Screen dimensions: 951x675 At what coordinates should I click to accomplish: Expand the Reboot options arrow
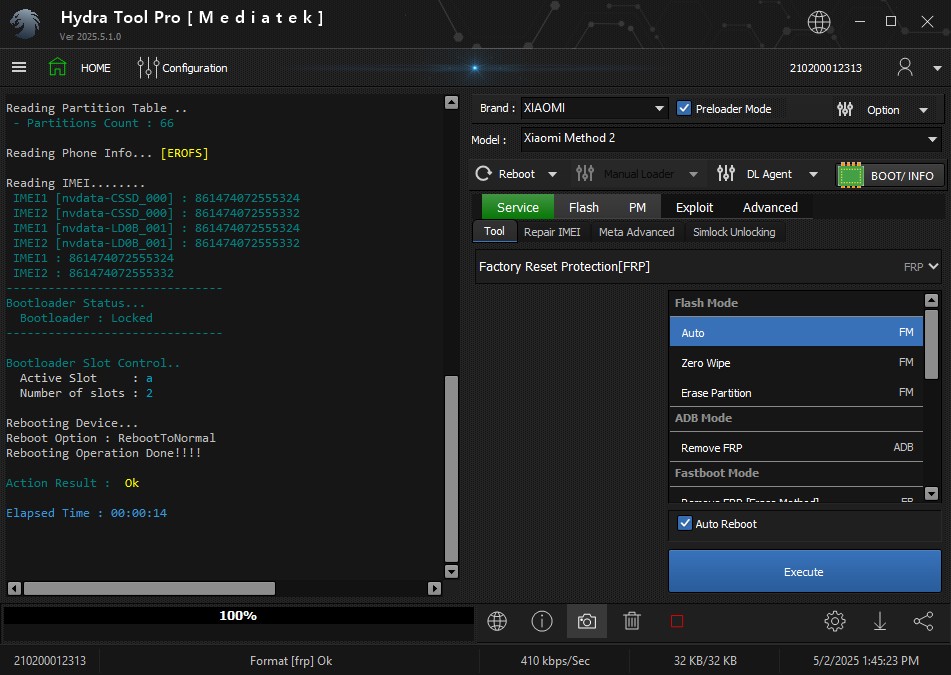552,175
